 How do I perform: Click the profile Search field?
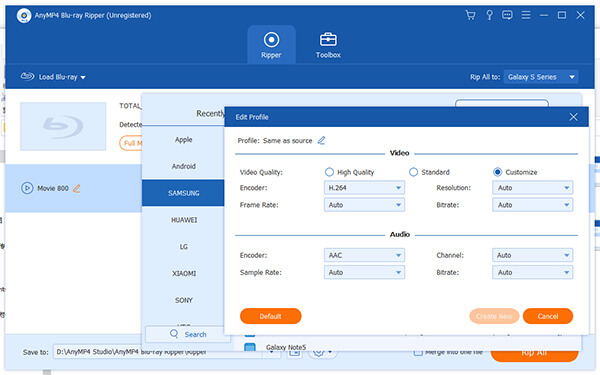[x=188, y=334]
